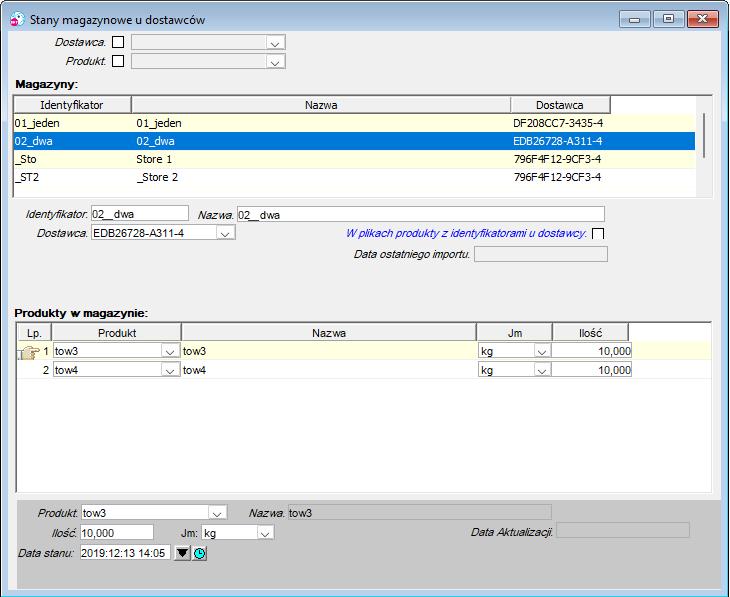This screenshot has width=730, height=597.
Task: Expand bottom Jm dropdown showing kg
Action: click(265, 533)
